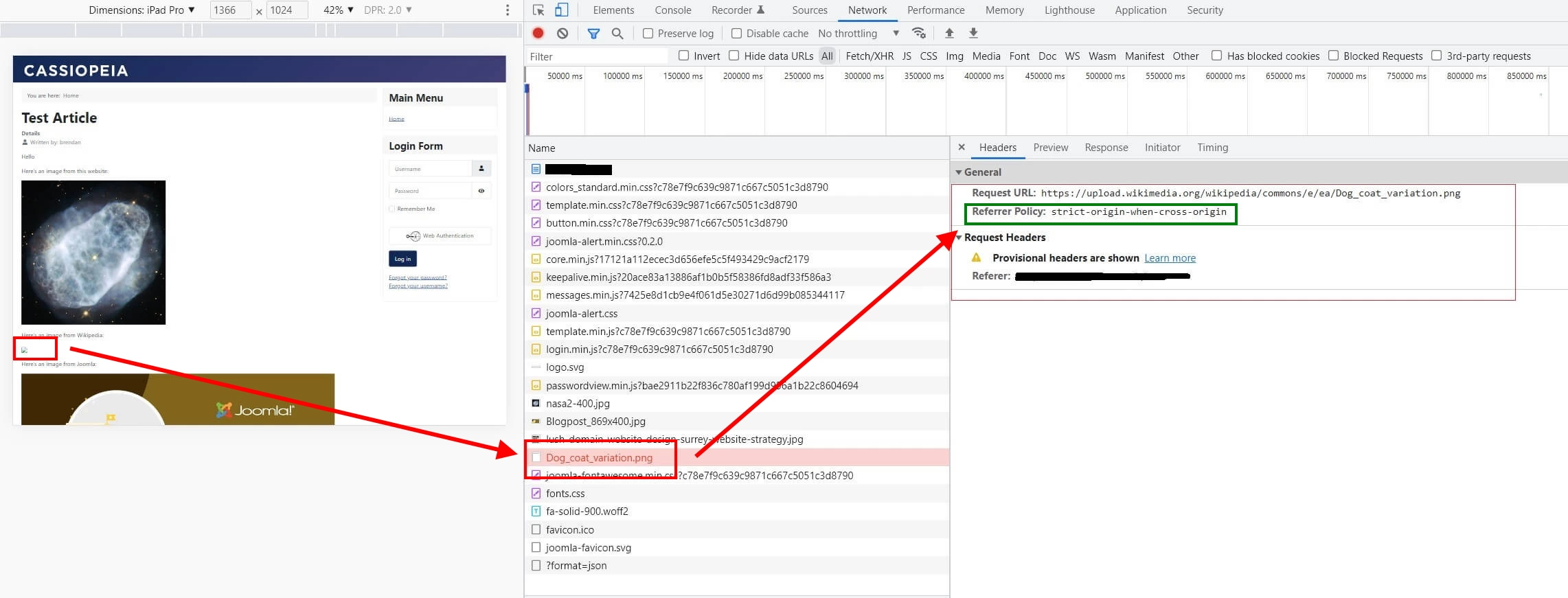This screenshot has width=1568, height=598.
Task: Toggle the network filter funnel icon
Action: click(x=593, y=33)
